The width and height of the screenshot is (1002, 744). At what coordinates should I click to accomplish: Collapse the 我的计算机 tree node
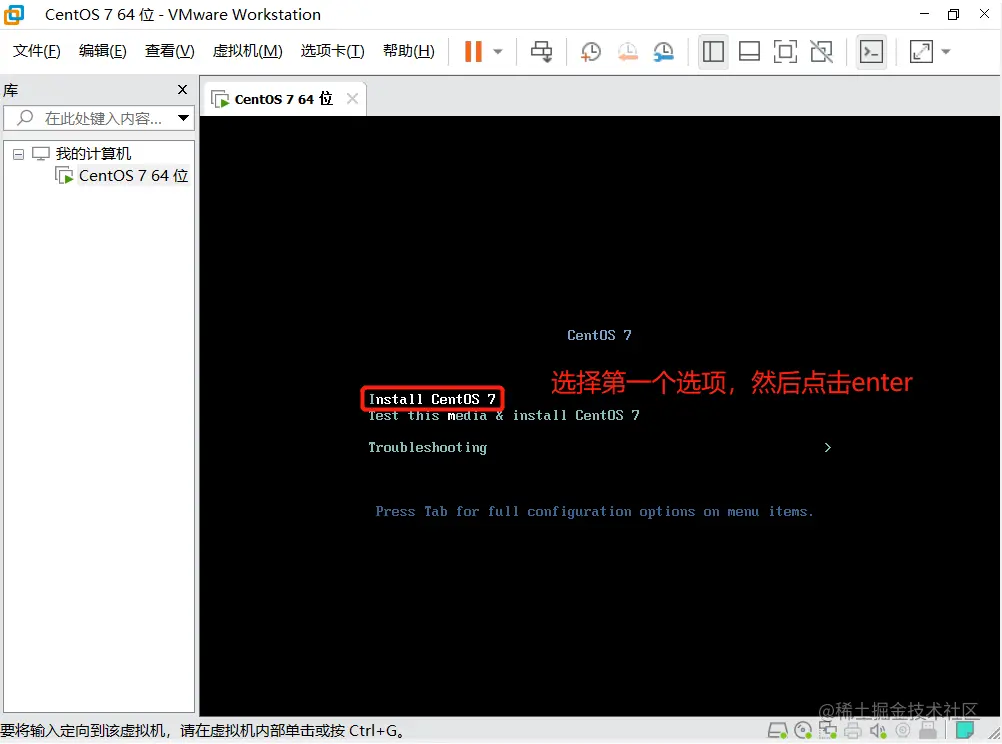tap(17, 153)
